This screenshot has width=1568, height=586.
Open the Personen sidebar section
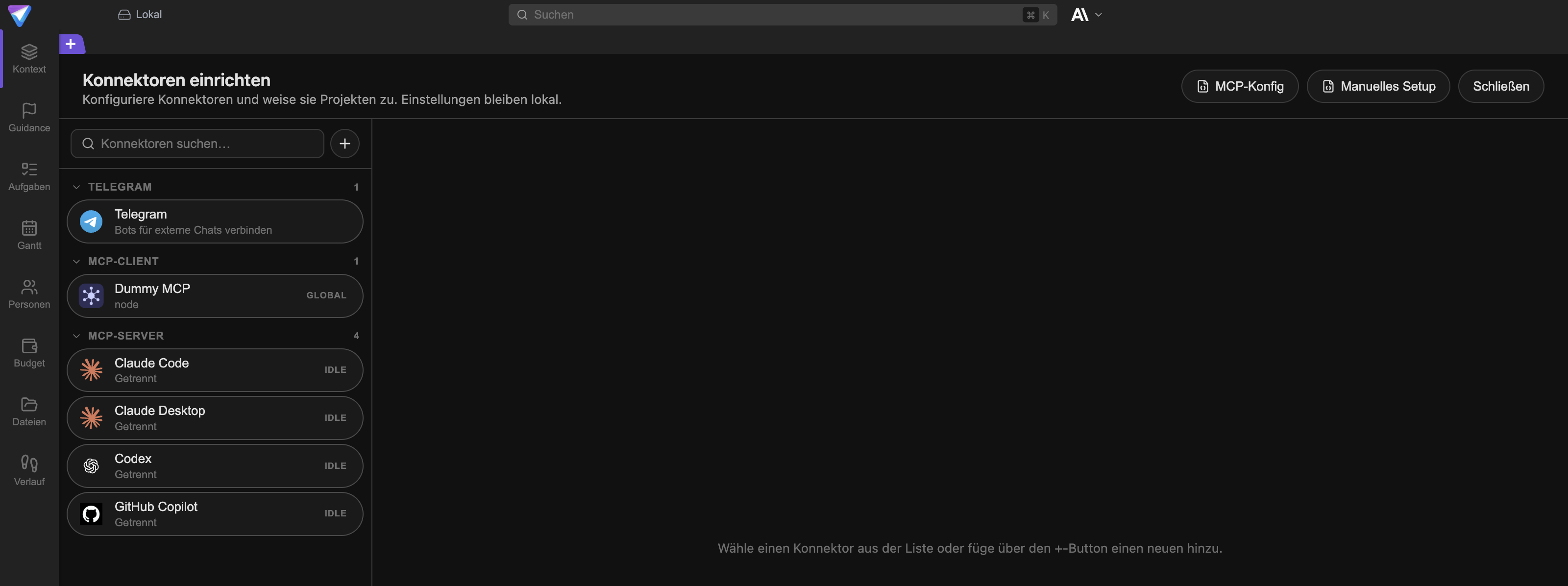pos(29,294)
